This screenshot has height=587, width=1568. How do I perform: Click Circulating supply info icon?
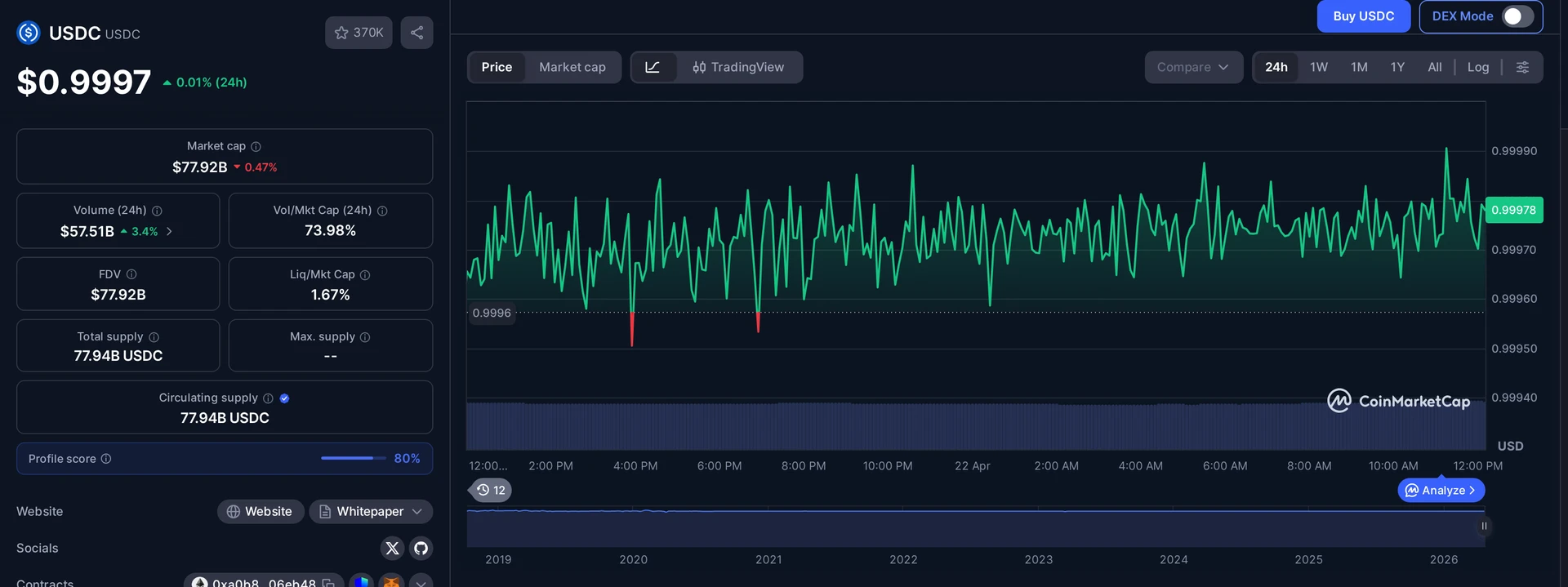pos(268,398)
